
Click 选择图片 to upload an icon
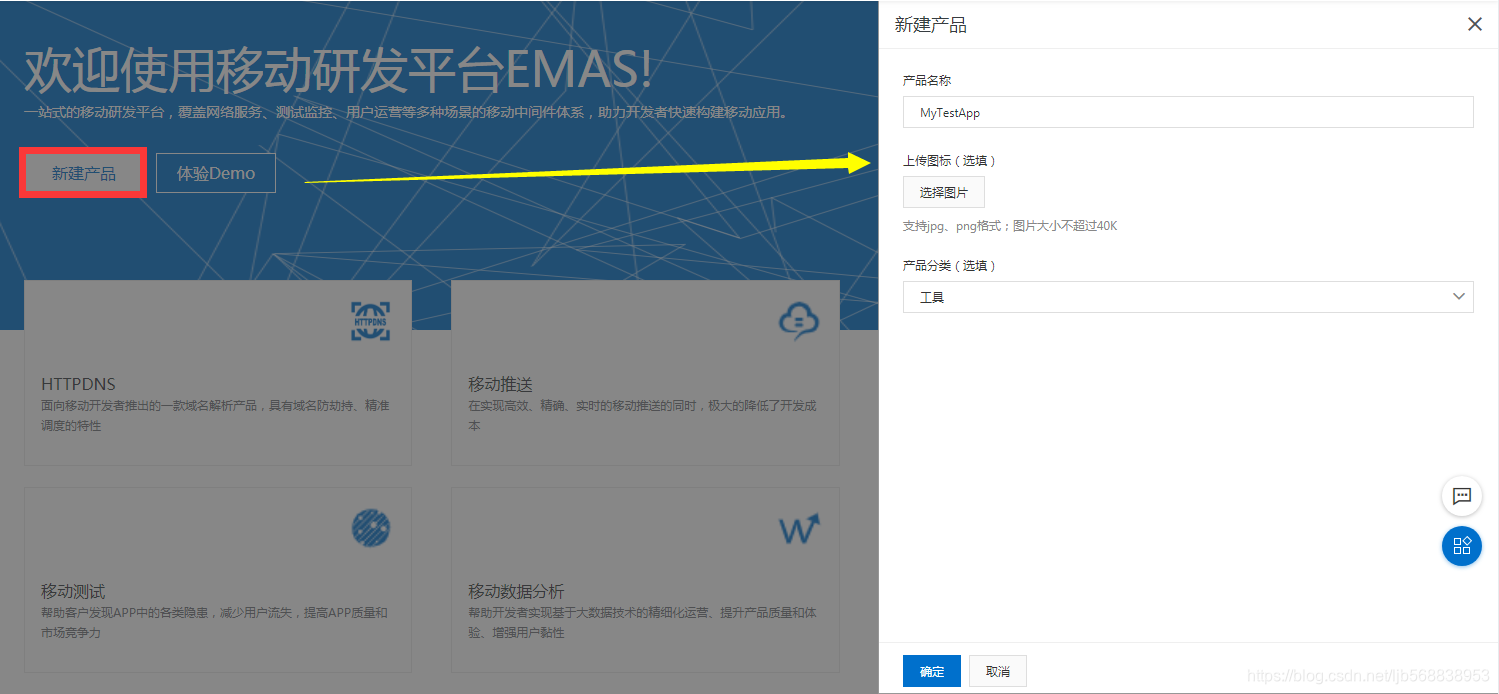(944, 192)
